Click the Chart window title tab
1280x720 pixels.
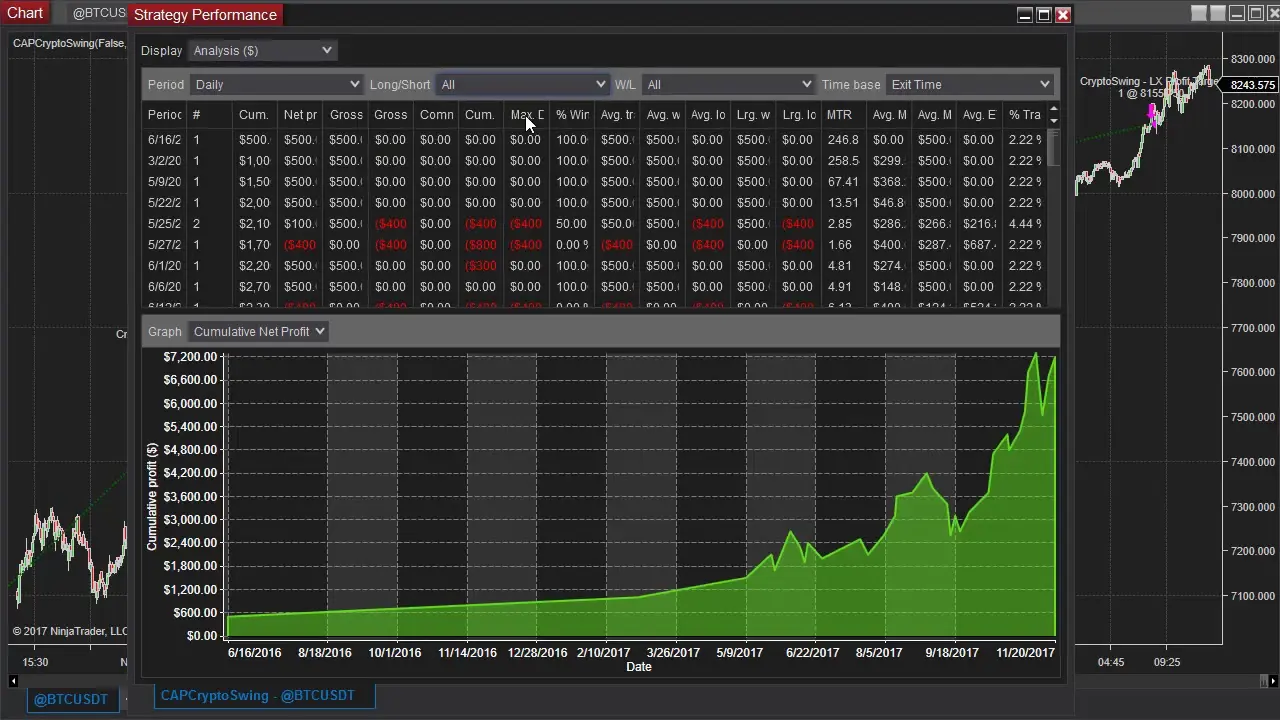click(x=25, y=13)
